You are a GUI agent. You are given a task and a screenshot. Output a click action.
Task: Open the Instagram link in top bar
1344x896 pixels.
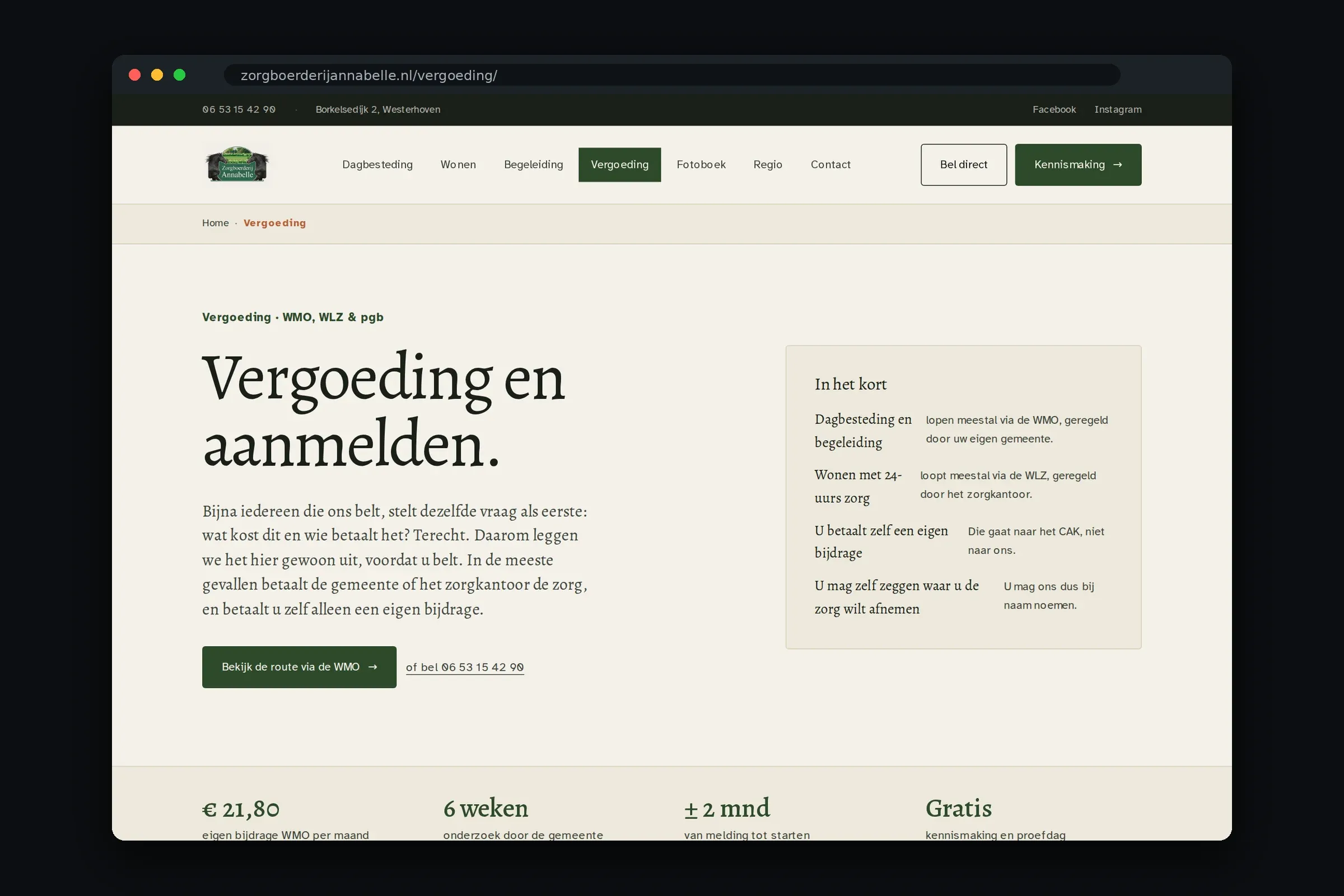pos(1118,109)
